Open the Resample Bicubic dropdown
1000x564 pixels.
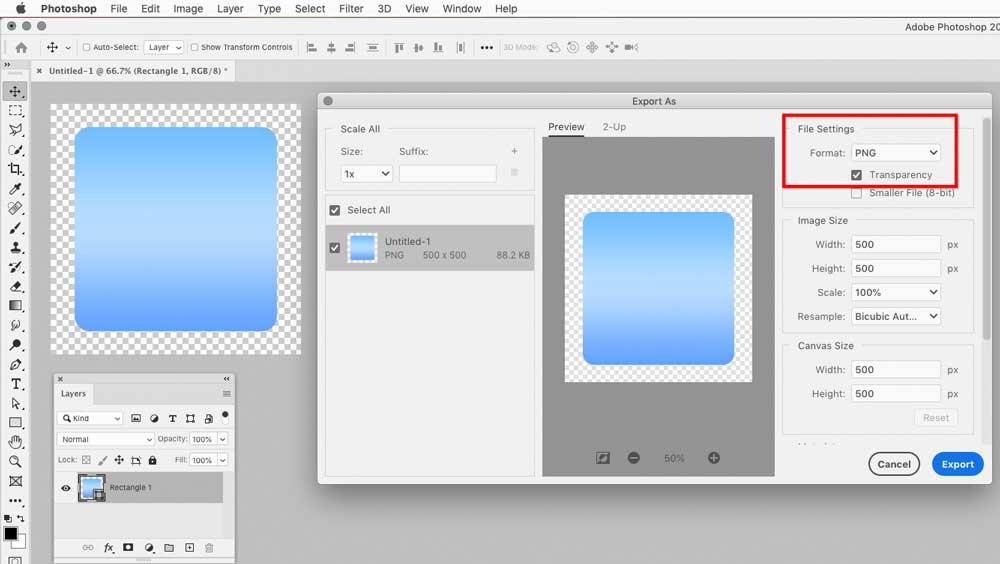point(895,316)
